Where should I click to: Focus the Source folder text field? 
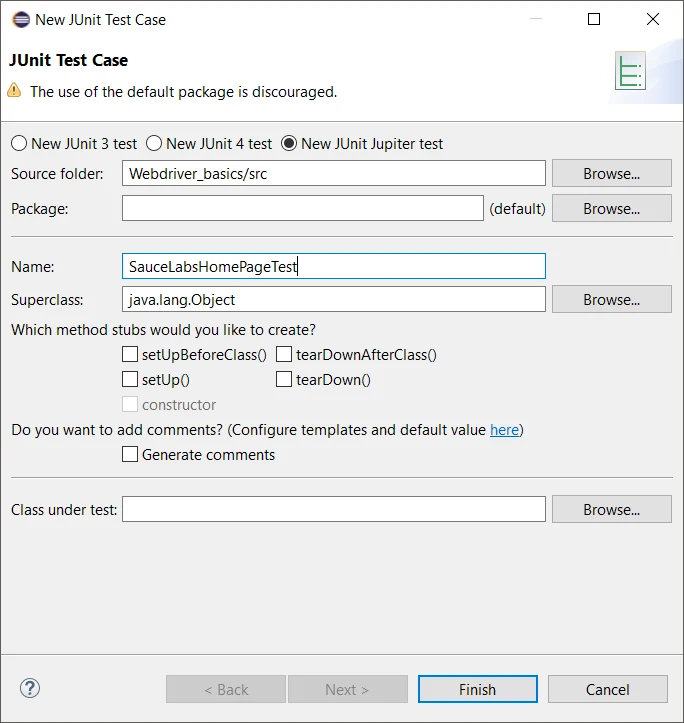tap(334, 173)
